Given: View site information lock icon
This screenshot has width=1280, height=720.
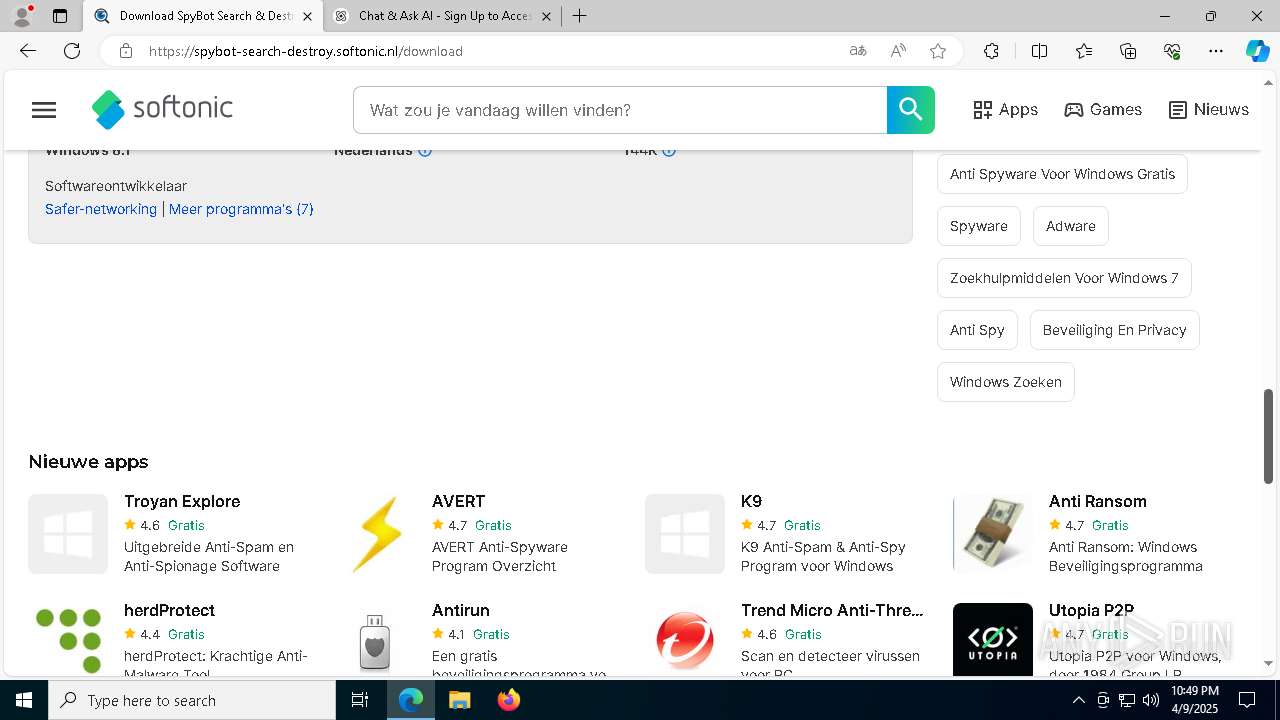Looking at the screenshot, I should tap(126, 51).
